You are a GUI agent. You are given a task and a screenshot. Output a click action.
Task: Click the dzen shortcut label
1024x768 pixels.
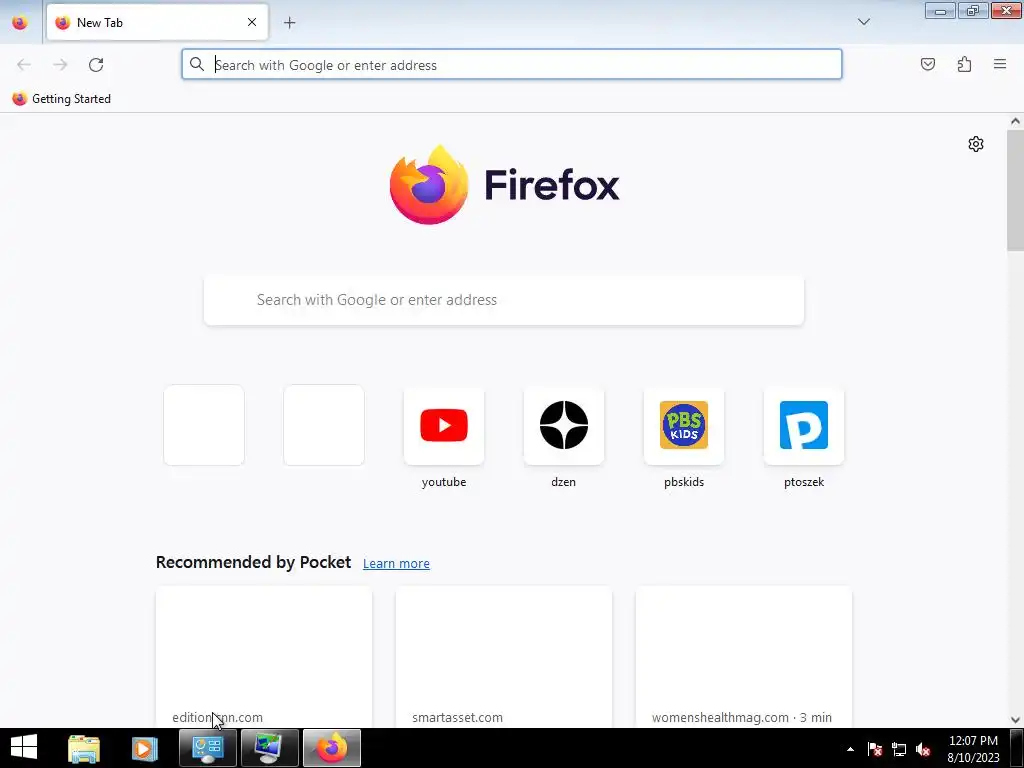pyautogui.click(x=564, y=482)
